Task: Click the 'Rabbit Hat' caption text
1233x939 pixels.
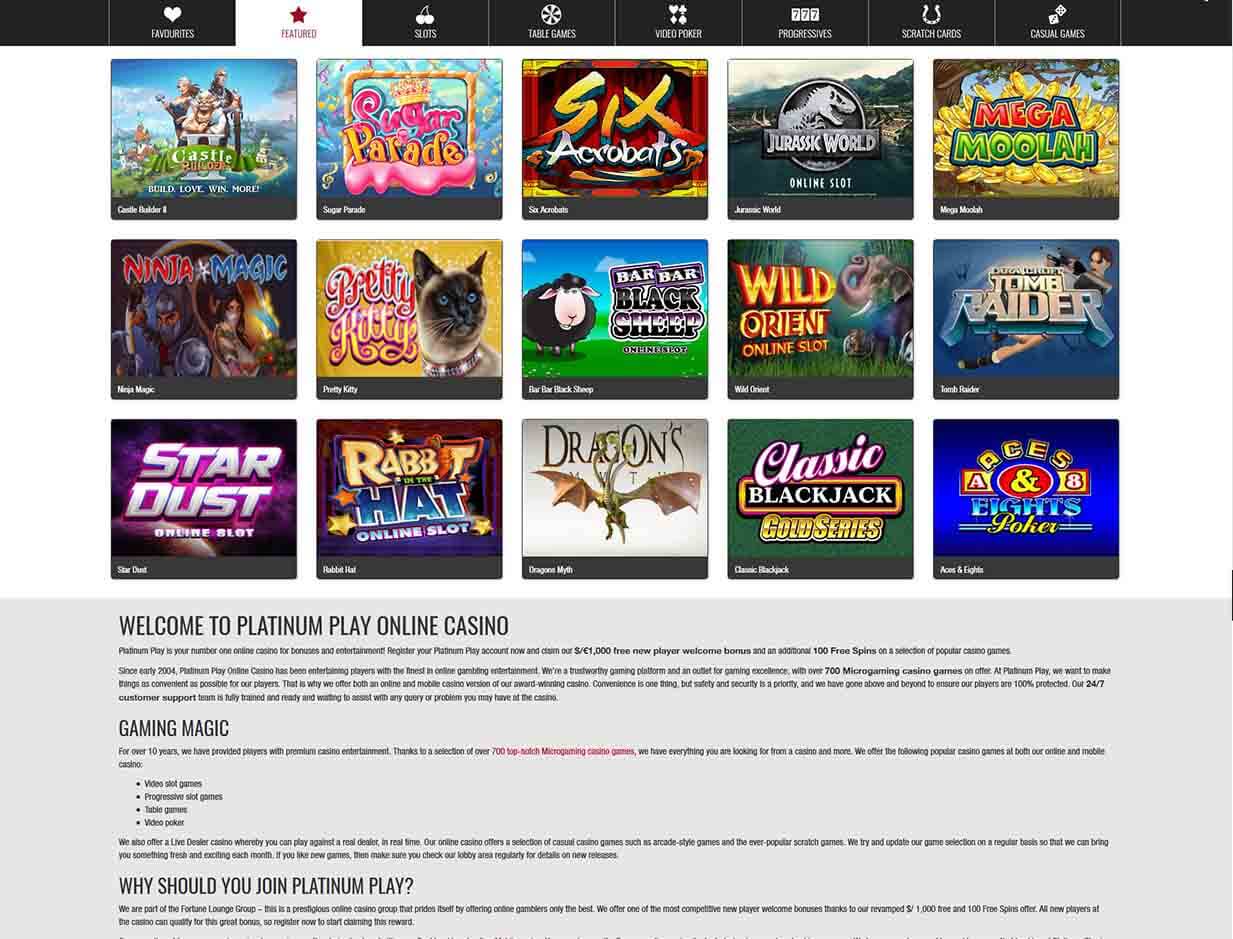Action: pos(339,570)
